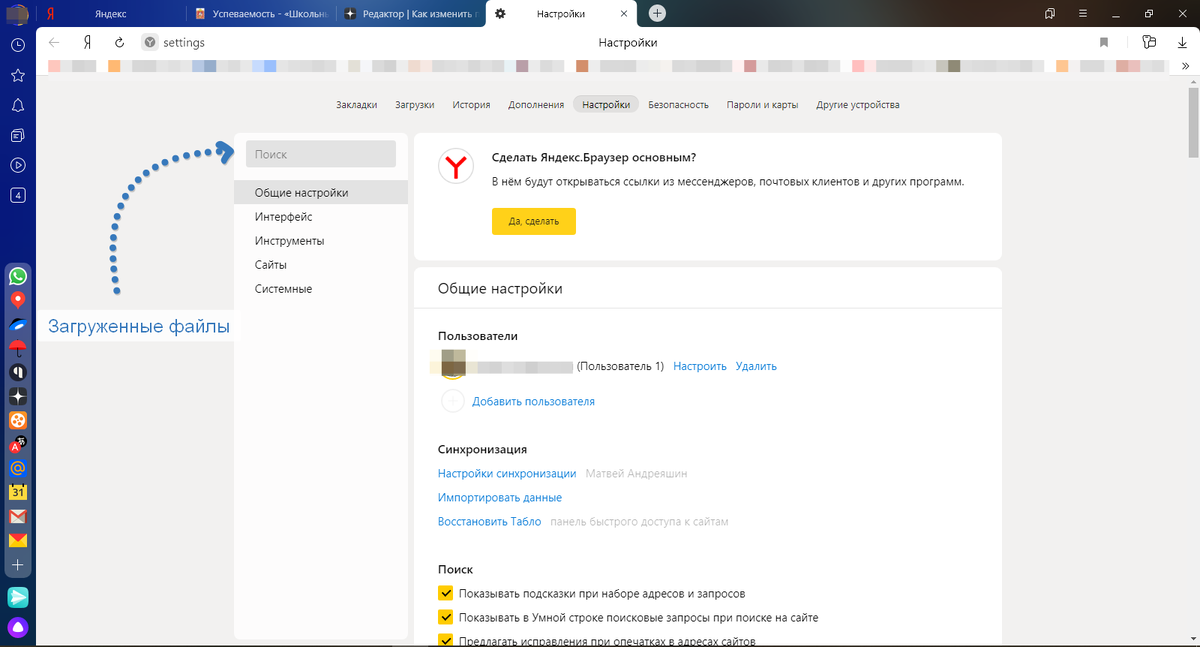Image resolution: width=1200 pixels, height=647 pixels.
Task: Click the user avatar under Пользователи
Action: click(453, 365)
